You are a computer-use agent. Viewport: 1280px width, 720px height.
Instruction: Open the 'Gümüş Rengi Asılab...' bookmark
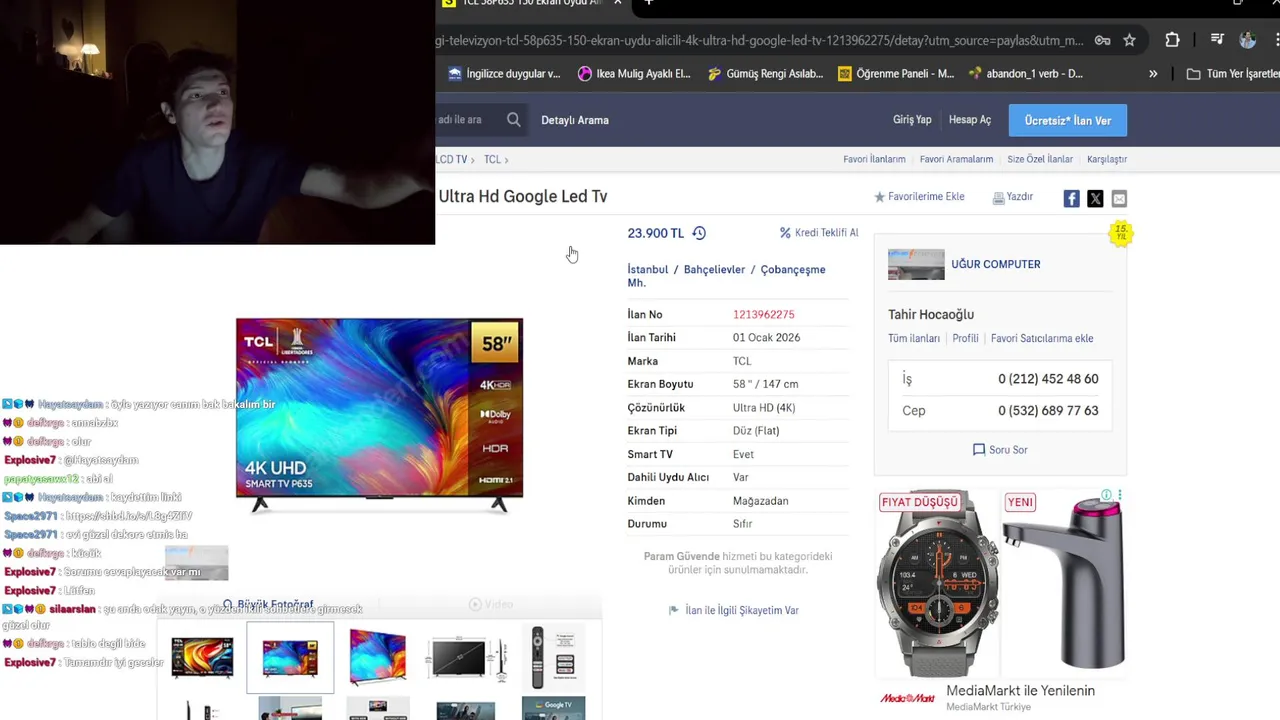point(765,73)
